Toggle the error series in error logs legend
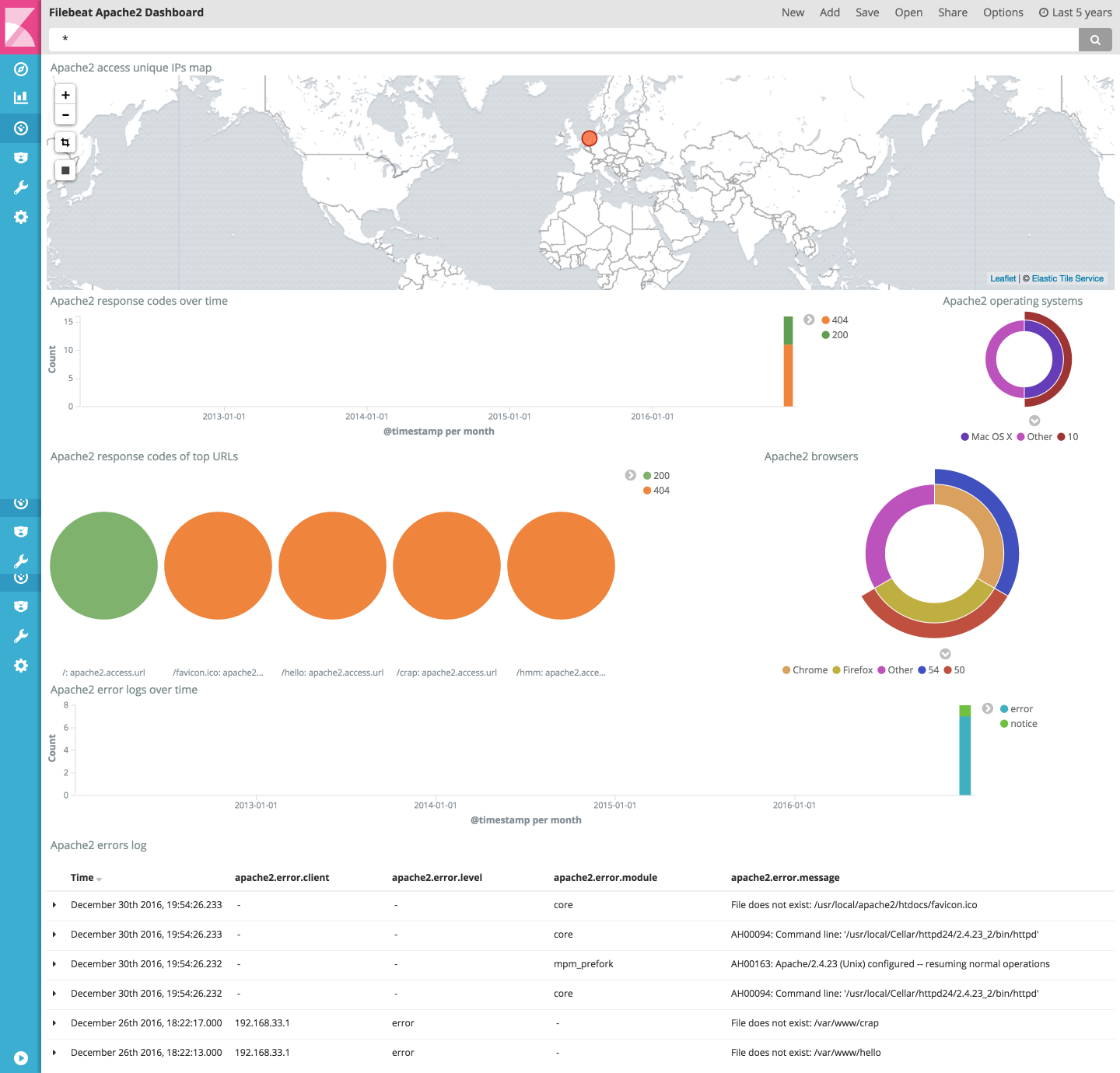The width and height of the screenshot is (1120, 1073). pos(1020,708)
